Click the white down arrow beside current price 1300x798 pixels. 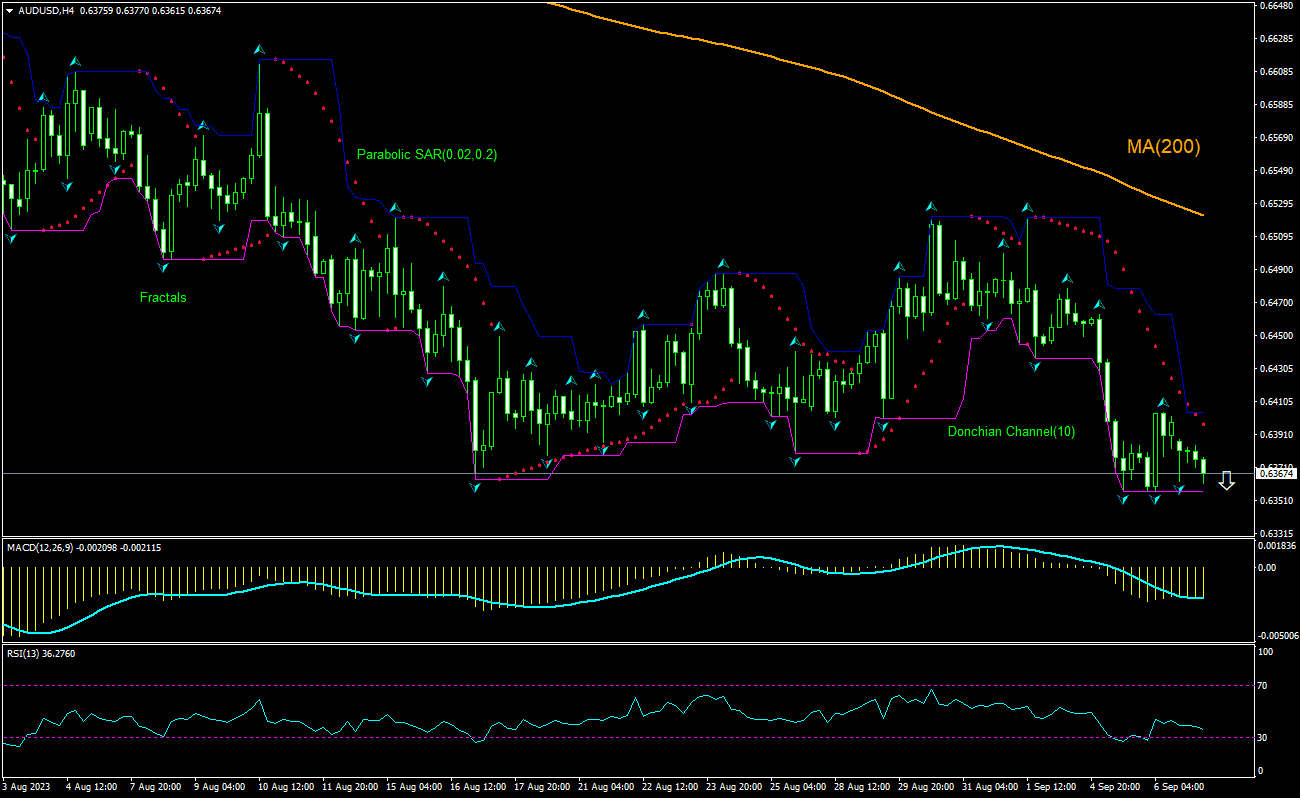tap(1227, 481)
